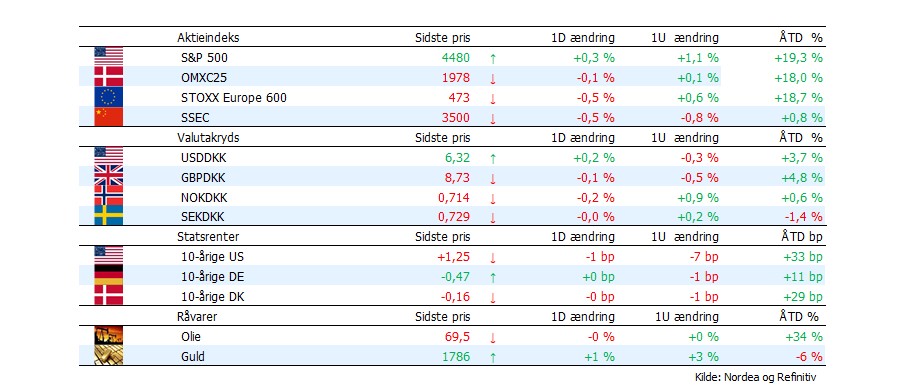
Task: Click the UK flag beside GBPDKK
Action: (108, 176)
